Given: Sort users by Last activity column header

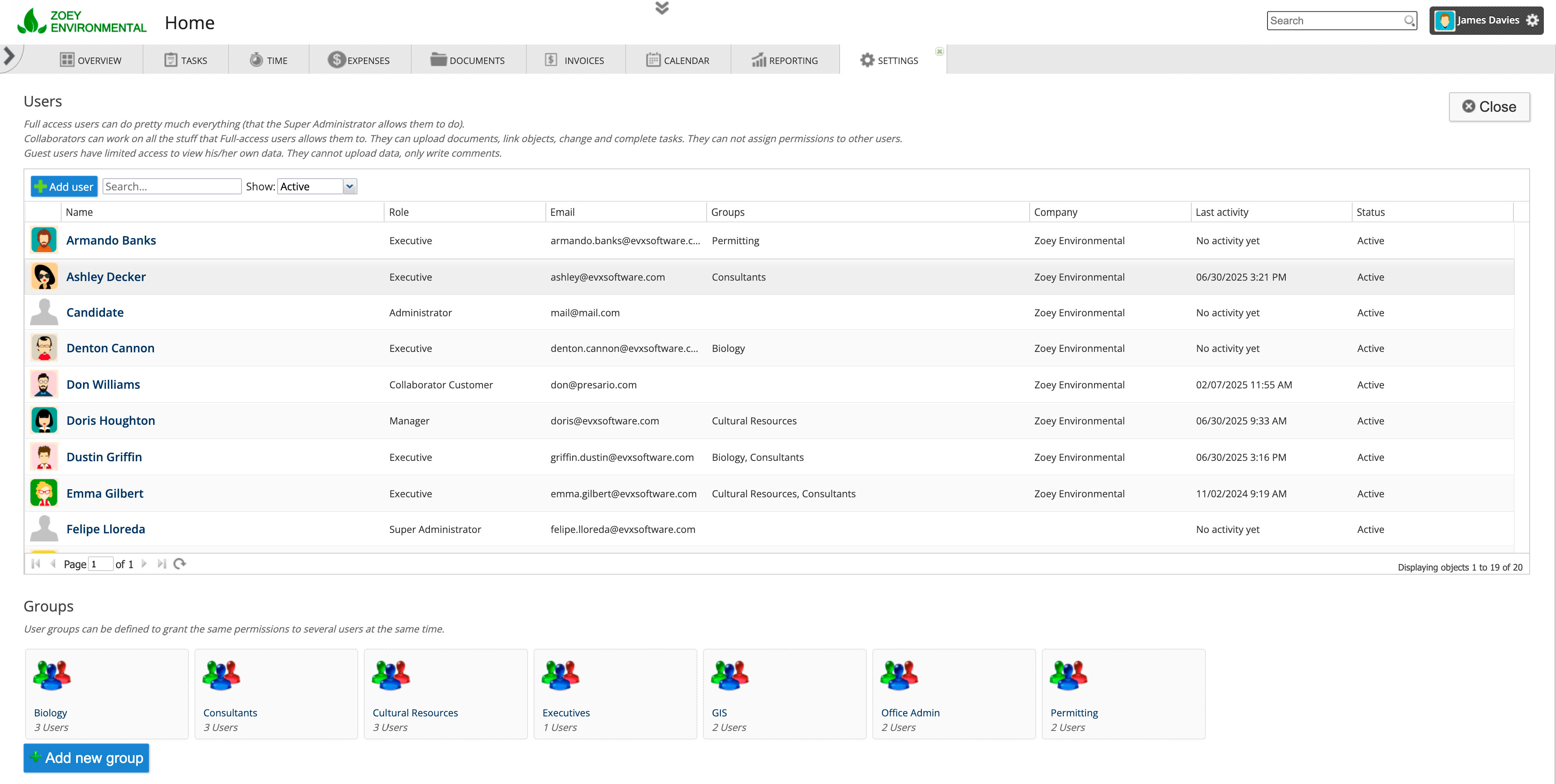Looking at the screenshot, I should [1222, 213].
